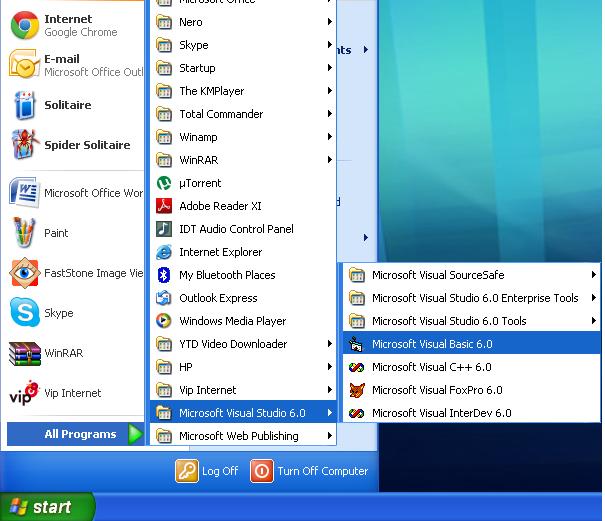Click All Programs label
Viewport: 605px width, 521px height.
(x=80, y=434)
